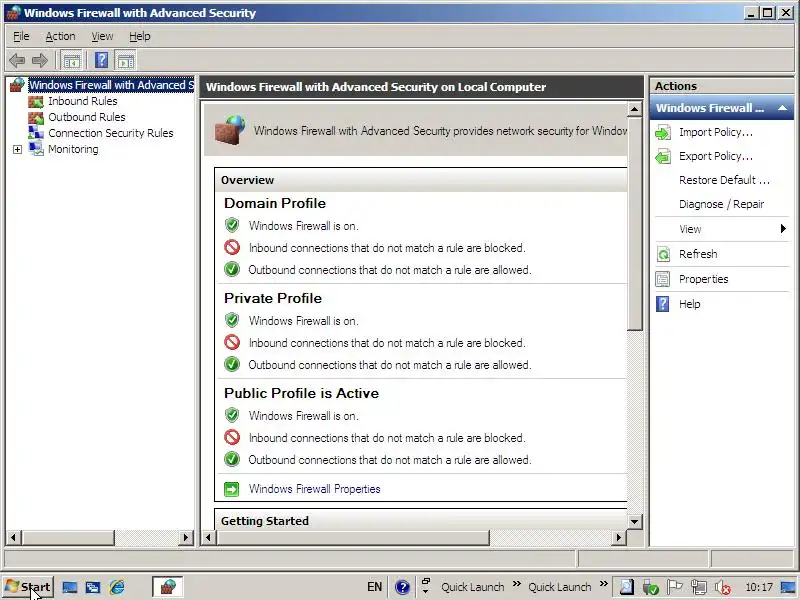Click Import Policy in Actions pane

point(716,132)
